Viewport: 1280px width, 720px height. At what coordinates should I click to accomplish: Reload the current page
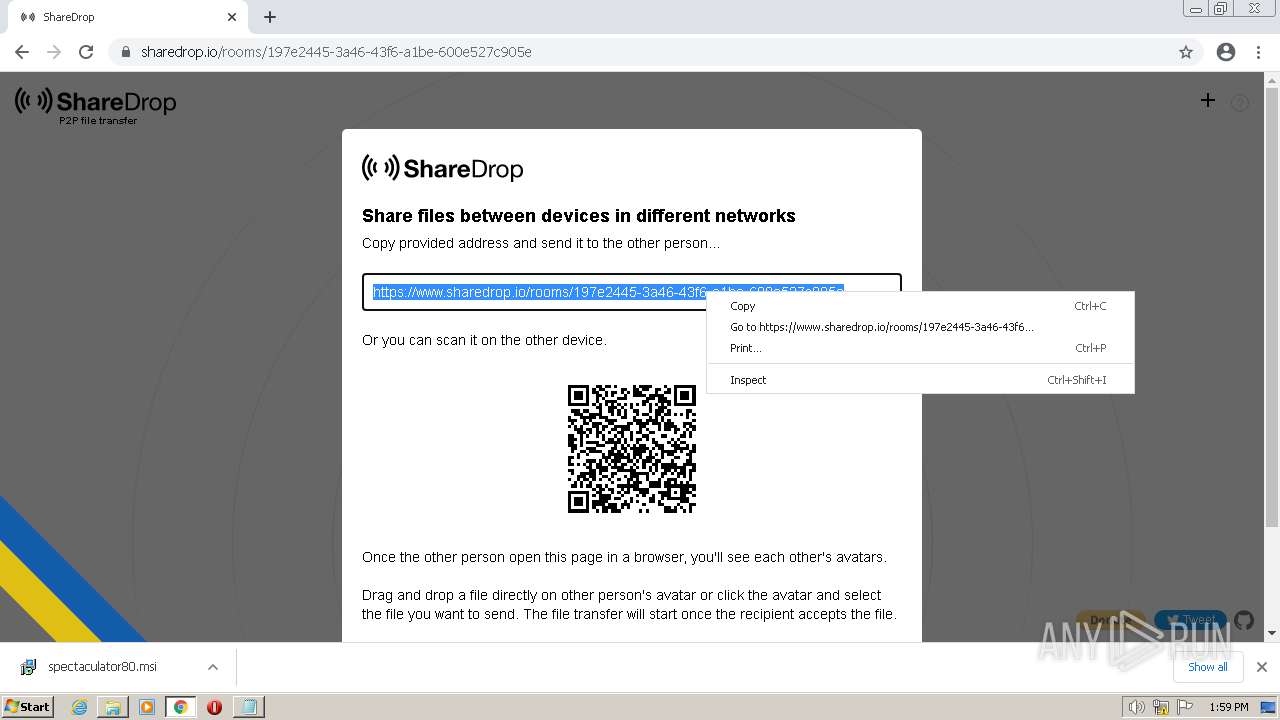(86, 52)
